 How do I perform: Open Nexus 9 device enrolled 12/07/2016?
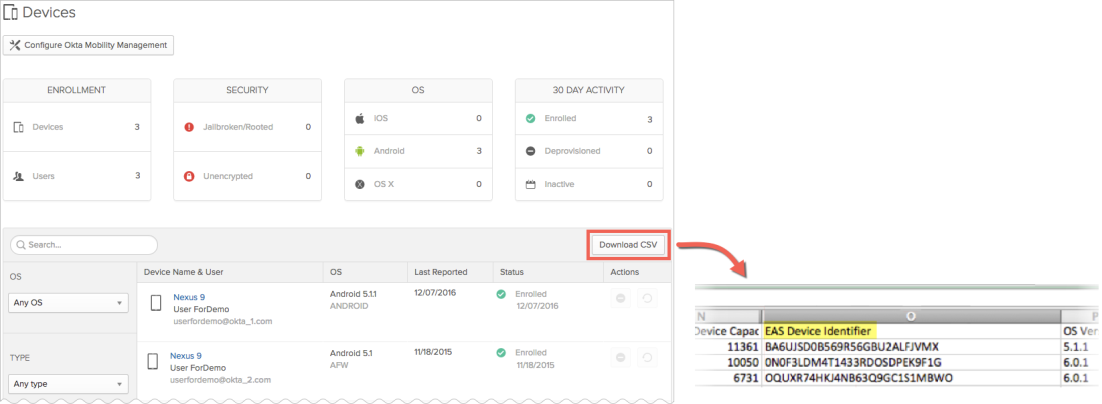[x=189, y=297]
